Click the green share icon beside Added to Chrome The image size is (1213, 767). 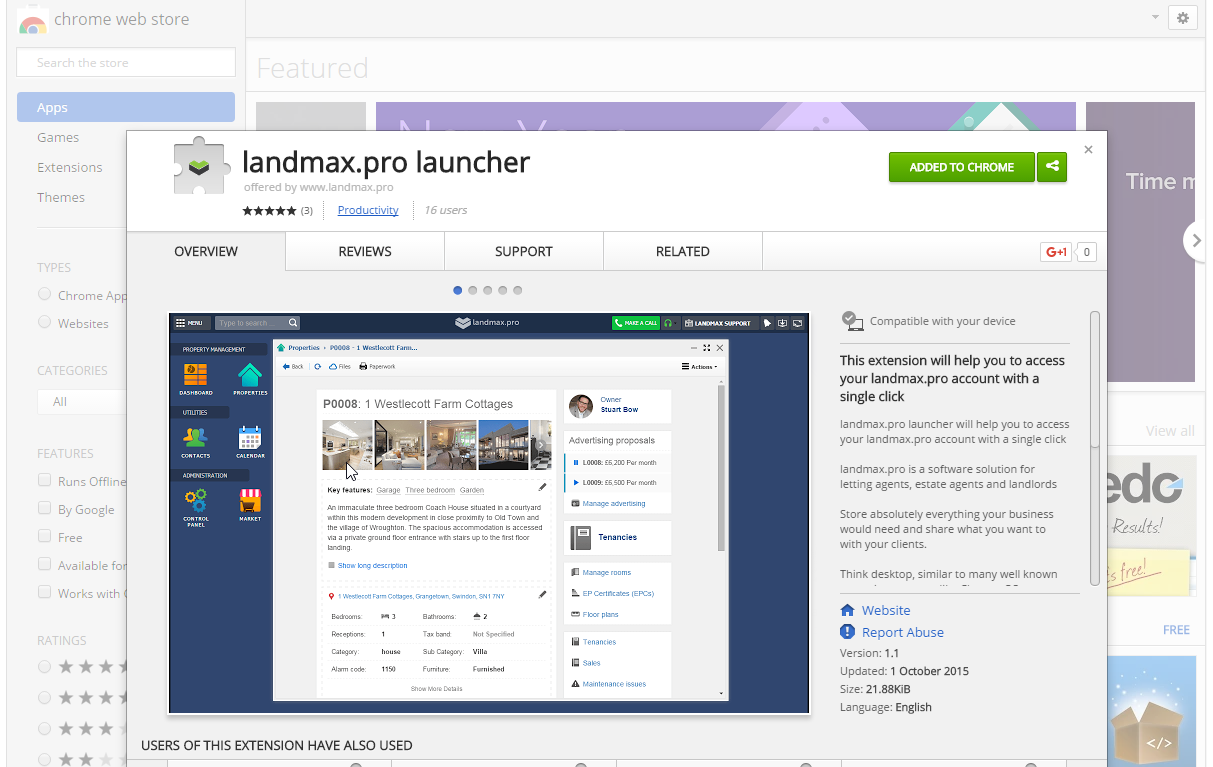tap(1052, 167)
